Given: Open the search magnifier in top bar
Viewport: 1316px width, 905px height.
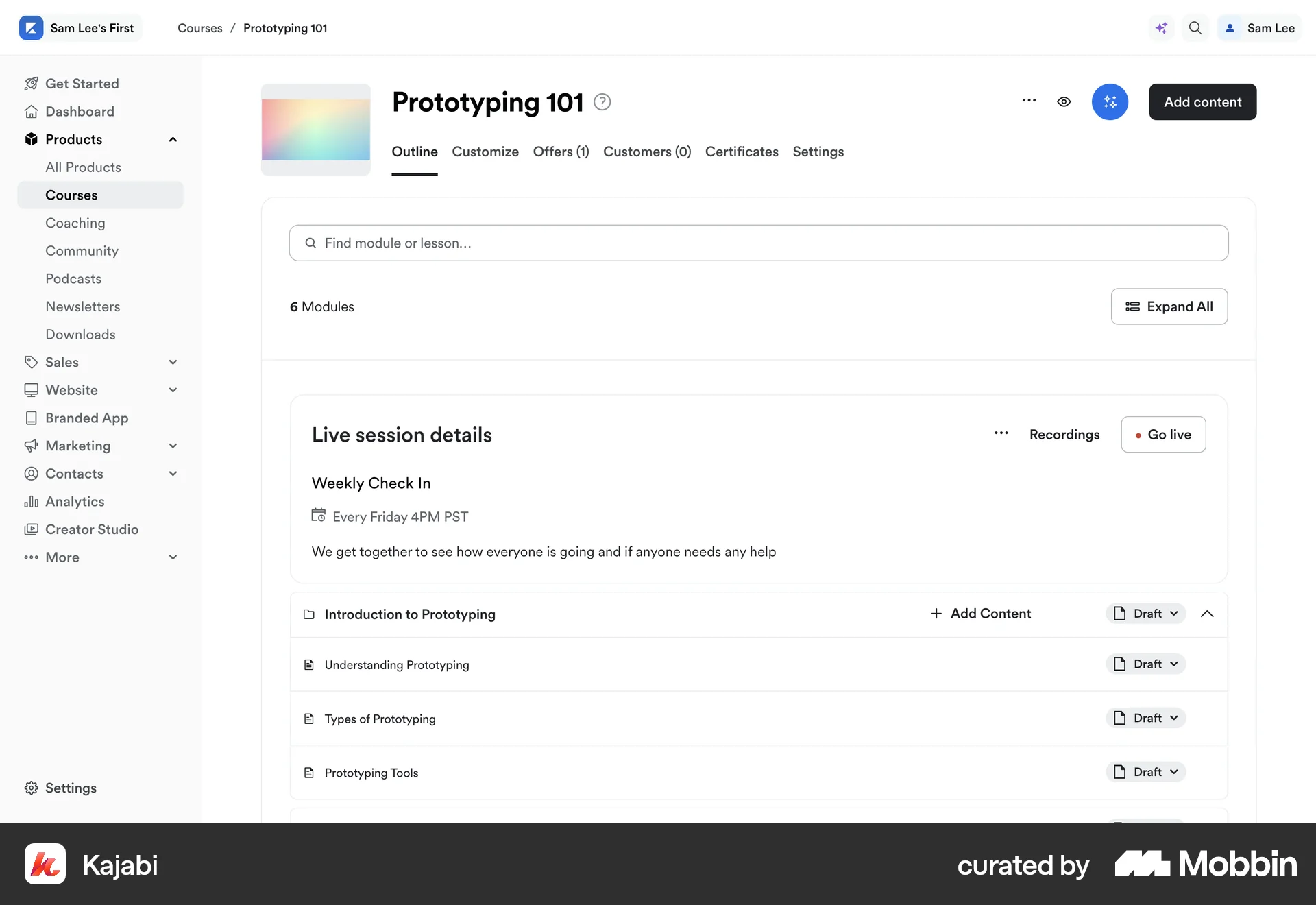Looking at the screenshot, I should (1195, 28).
